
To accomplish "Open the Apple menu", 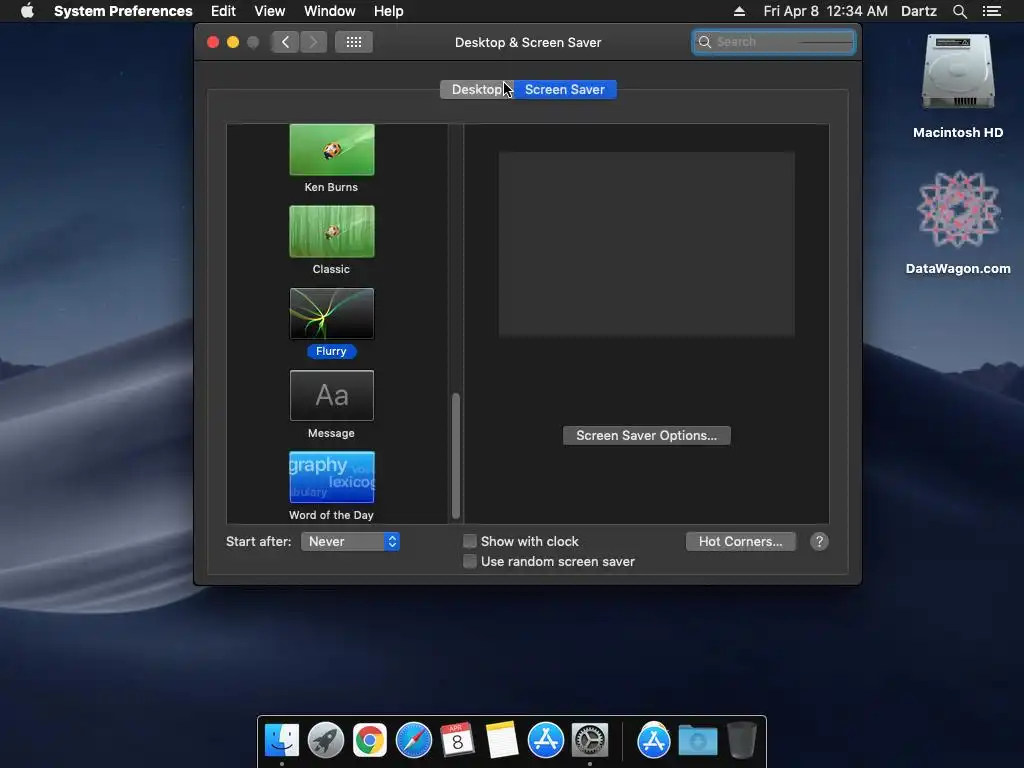I will click(27, 11).
